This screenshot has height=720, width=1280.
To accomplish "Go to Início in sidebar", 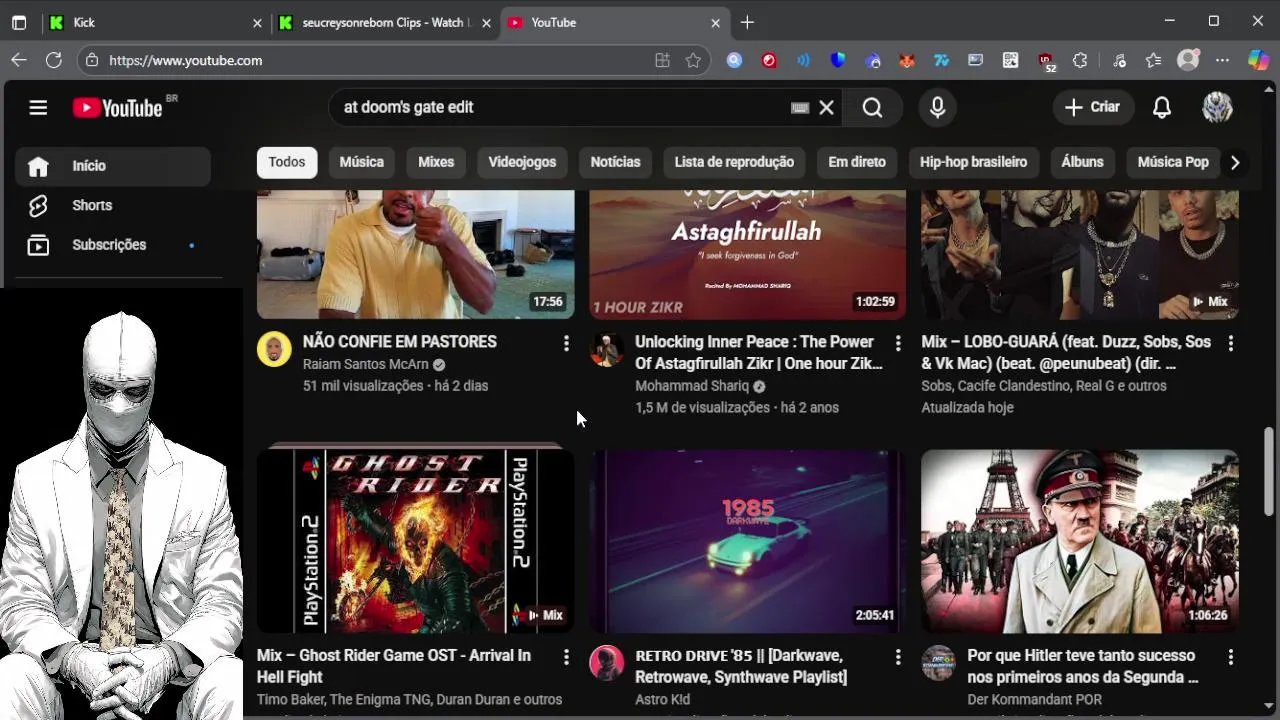I will (113, 166).
